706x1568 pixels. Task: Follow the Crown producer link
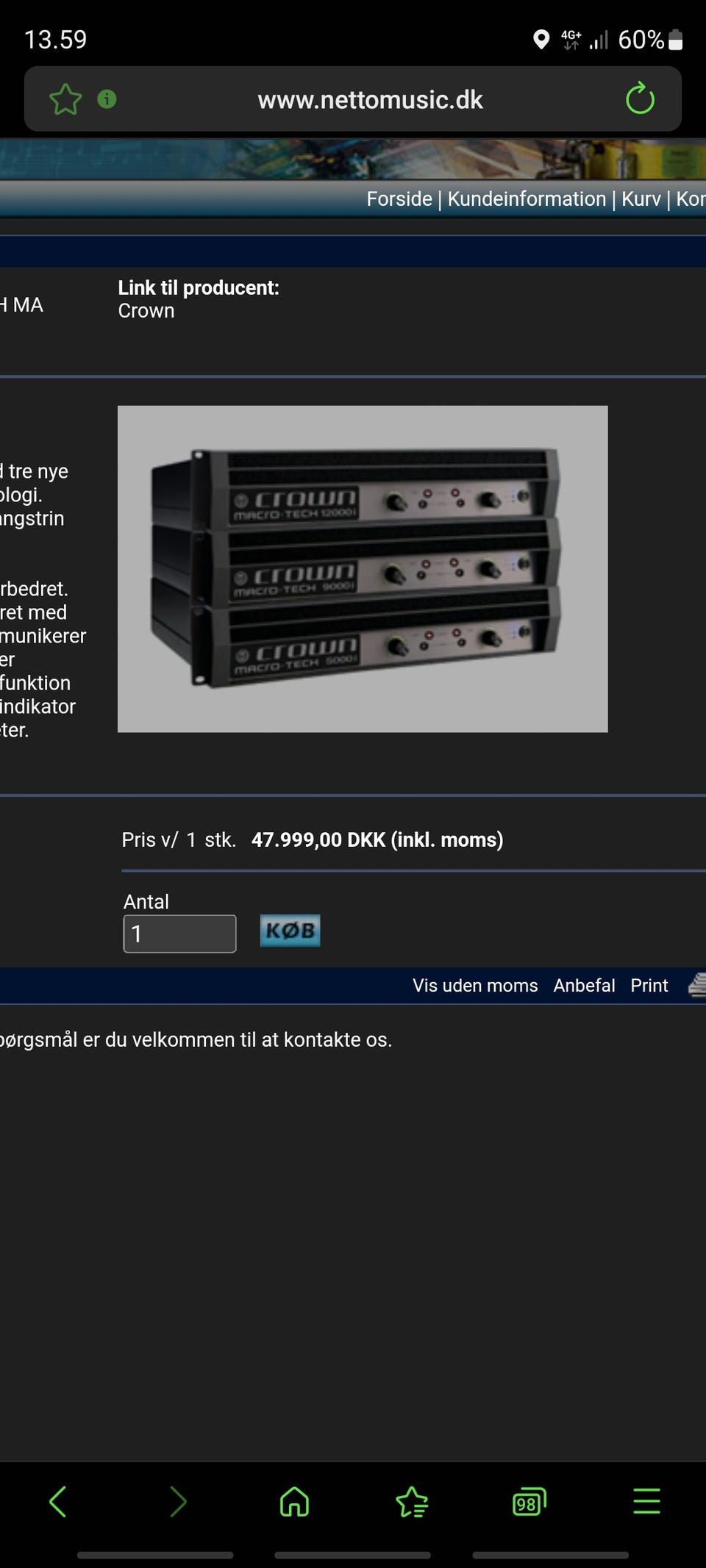tap(146, 311)
